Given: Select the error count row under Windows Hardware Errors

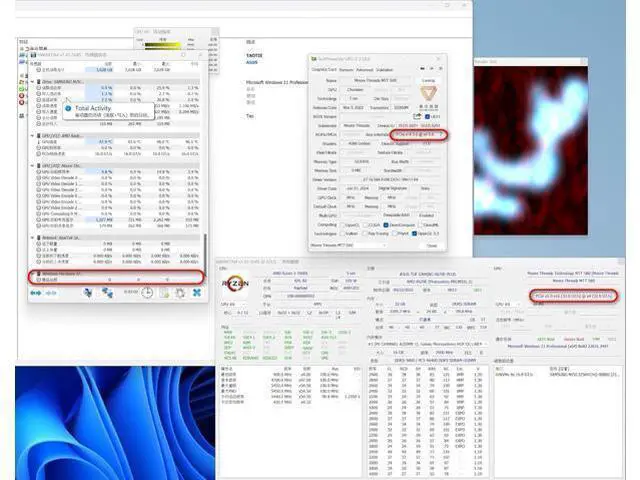Looking at the screenshot, I should [115, 280].
